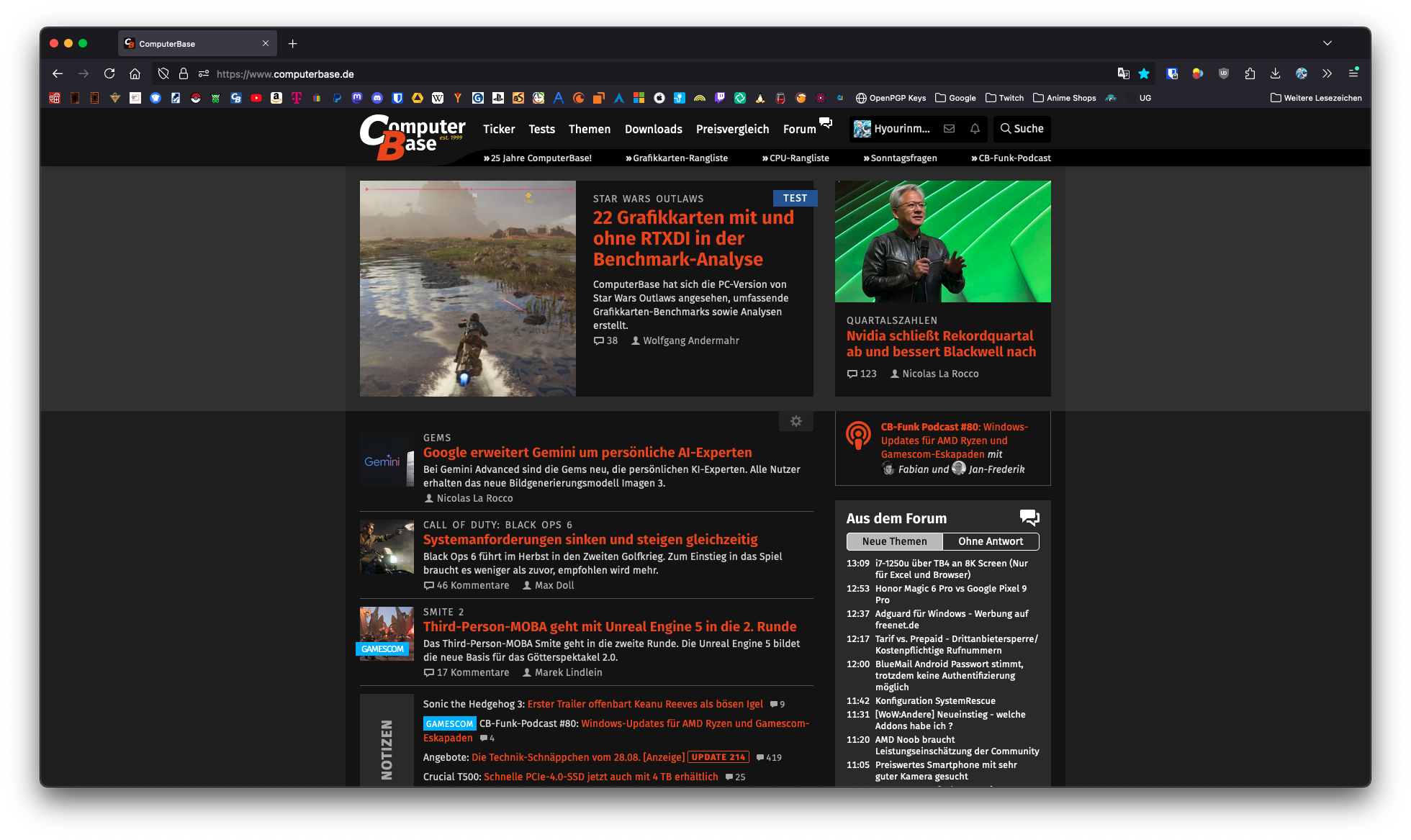The image size is (1411, 840).
Task: Switch forum list to Ohne Antwort
Action: click(x=990, y=541)
